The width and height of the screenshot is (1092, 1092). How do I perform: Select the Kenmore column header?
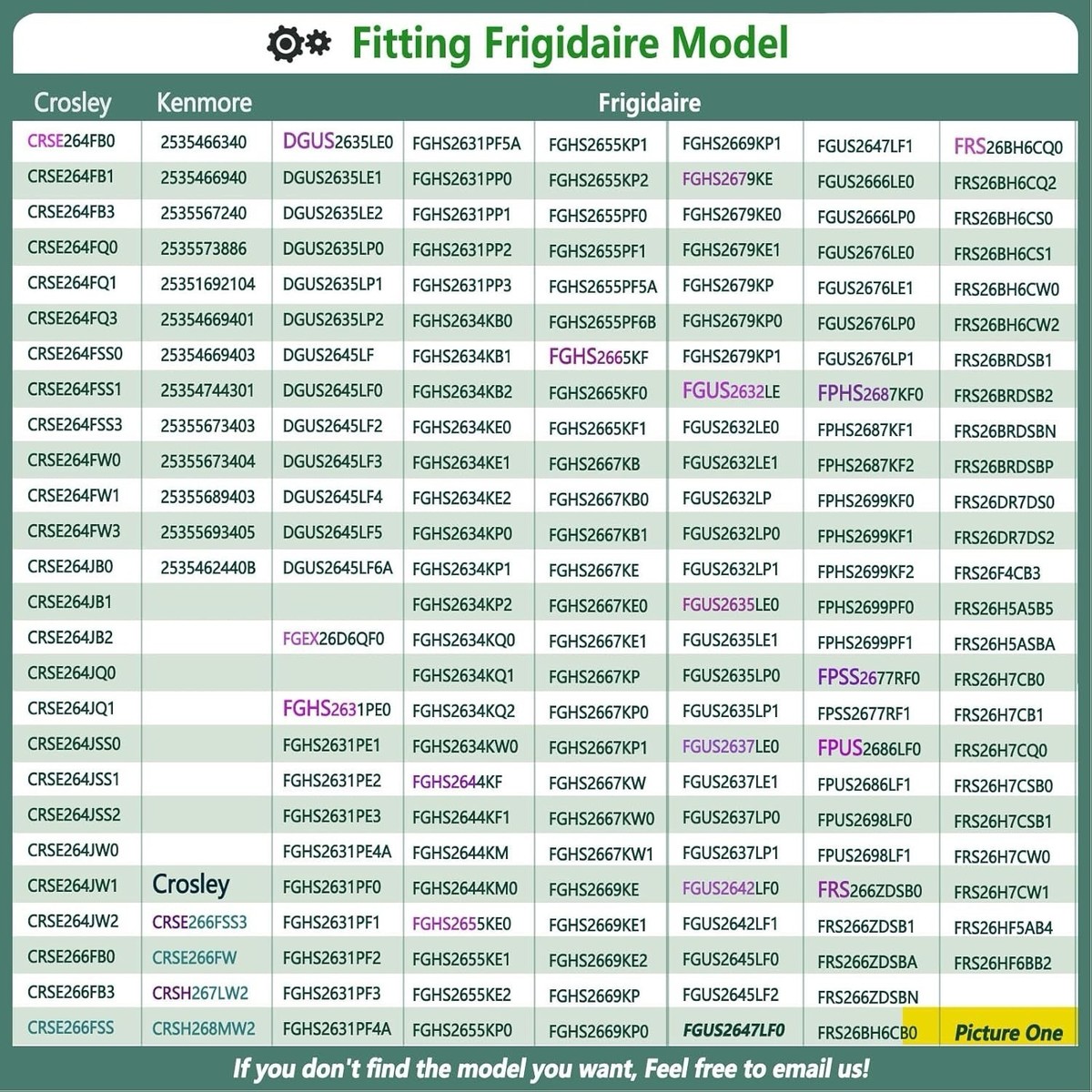(204, 102)
